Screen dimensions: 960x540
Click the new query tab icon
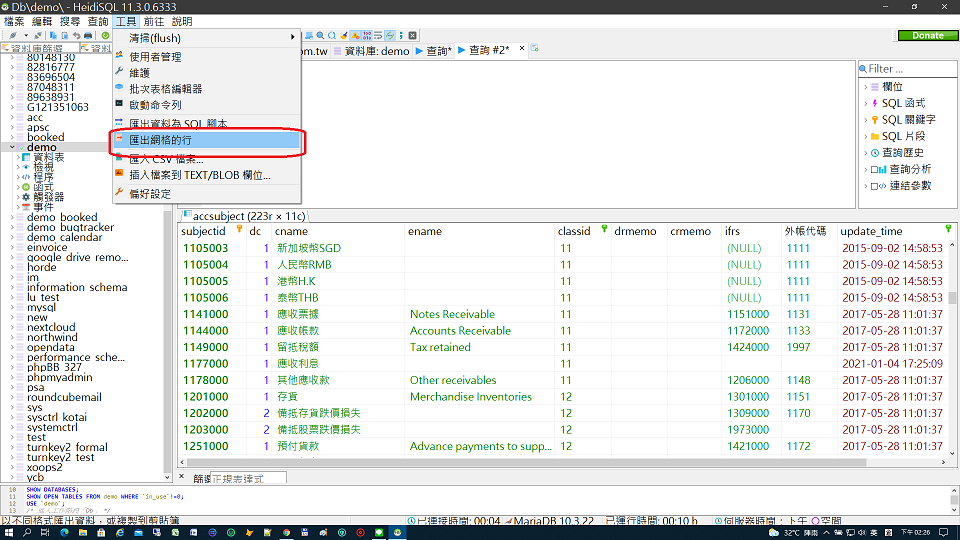[x=534, y=48]
